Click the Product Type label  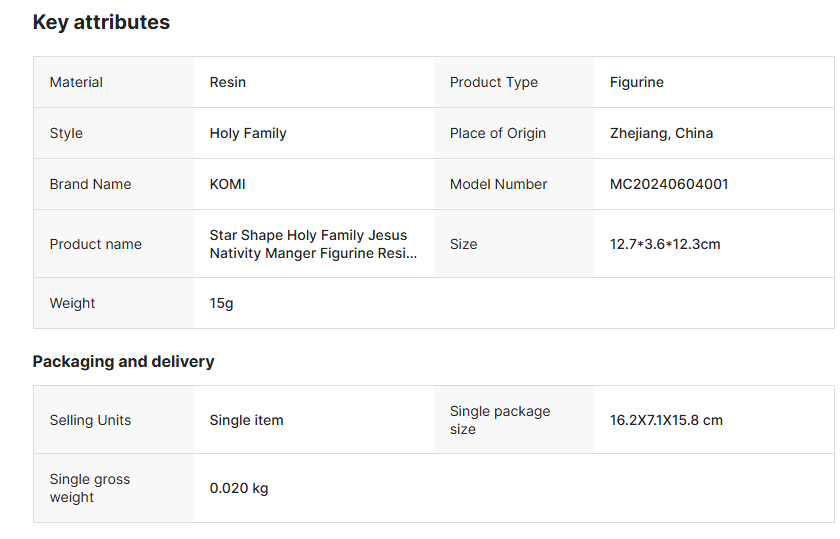click(494, 82)
